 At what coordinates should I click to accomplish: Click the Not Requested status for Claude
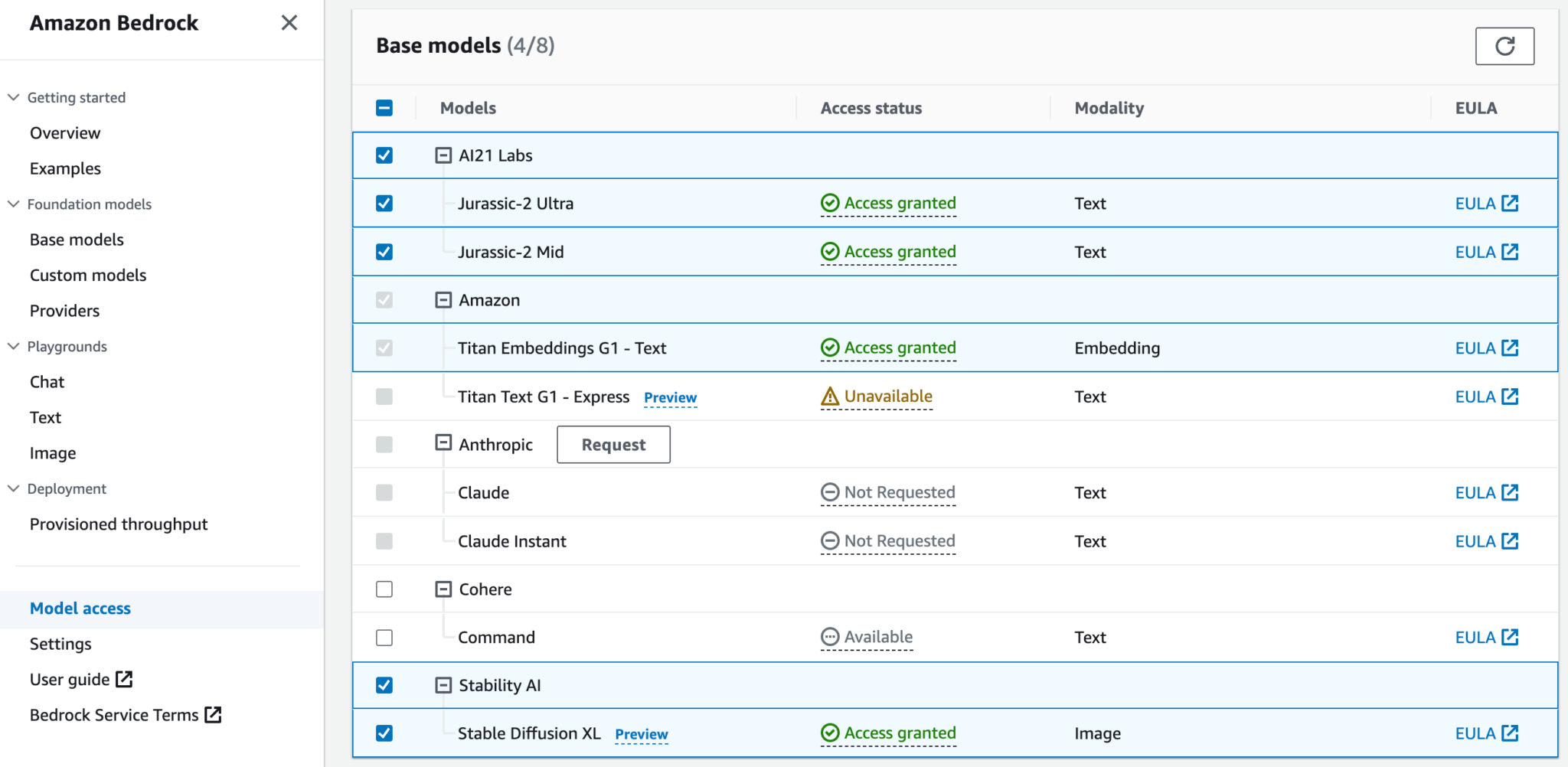(x=888, y=493)
